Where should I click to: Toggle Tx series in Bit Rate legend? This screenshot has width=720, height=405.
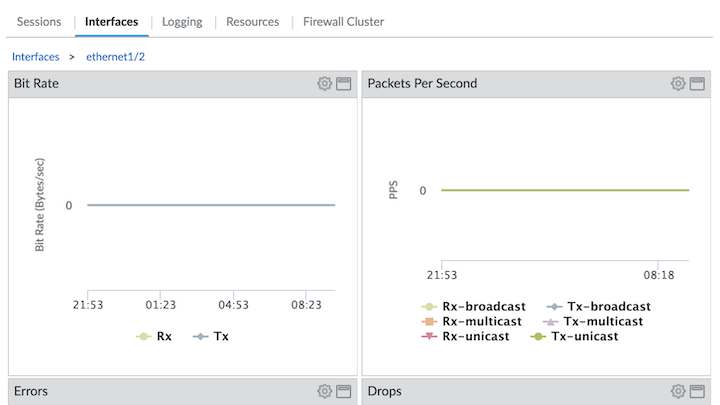212,336
